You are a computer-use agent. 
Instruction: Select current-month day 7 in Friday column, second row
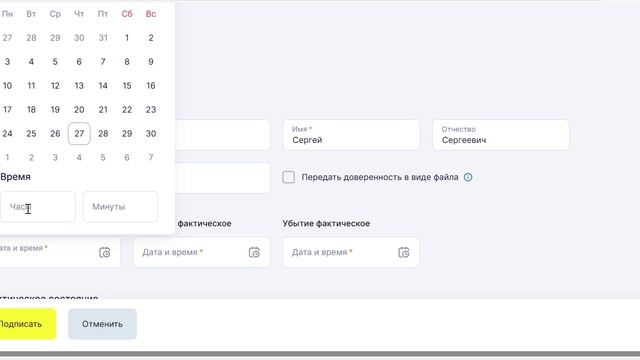(x=103, y=62)
